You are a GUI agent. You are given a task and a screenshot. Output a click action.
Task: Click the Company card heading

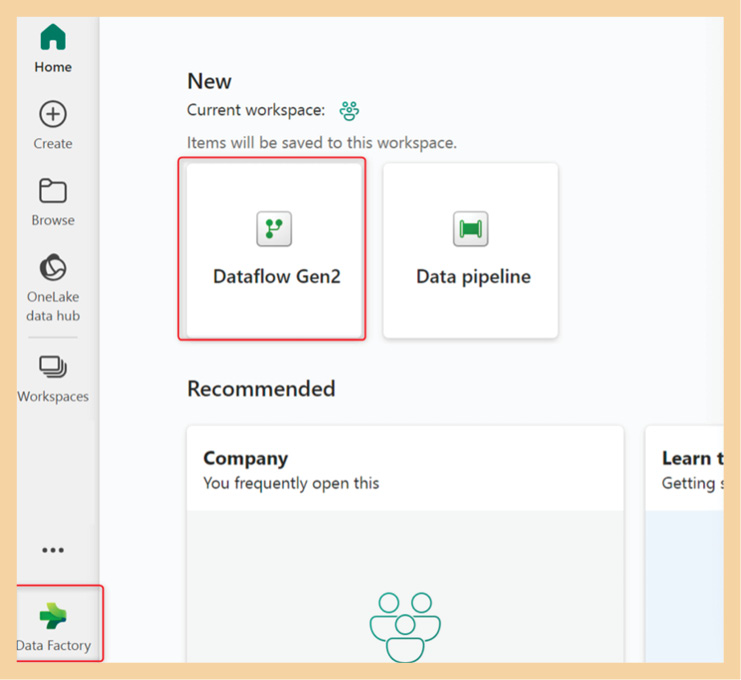pos(246,458)
